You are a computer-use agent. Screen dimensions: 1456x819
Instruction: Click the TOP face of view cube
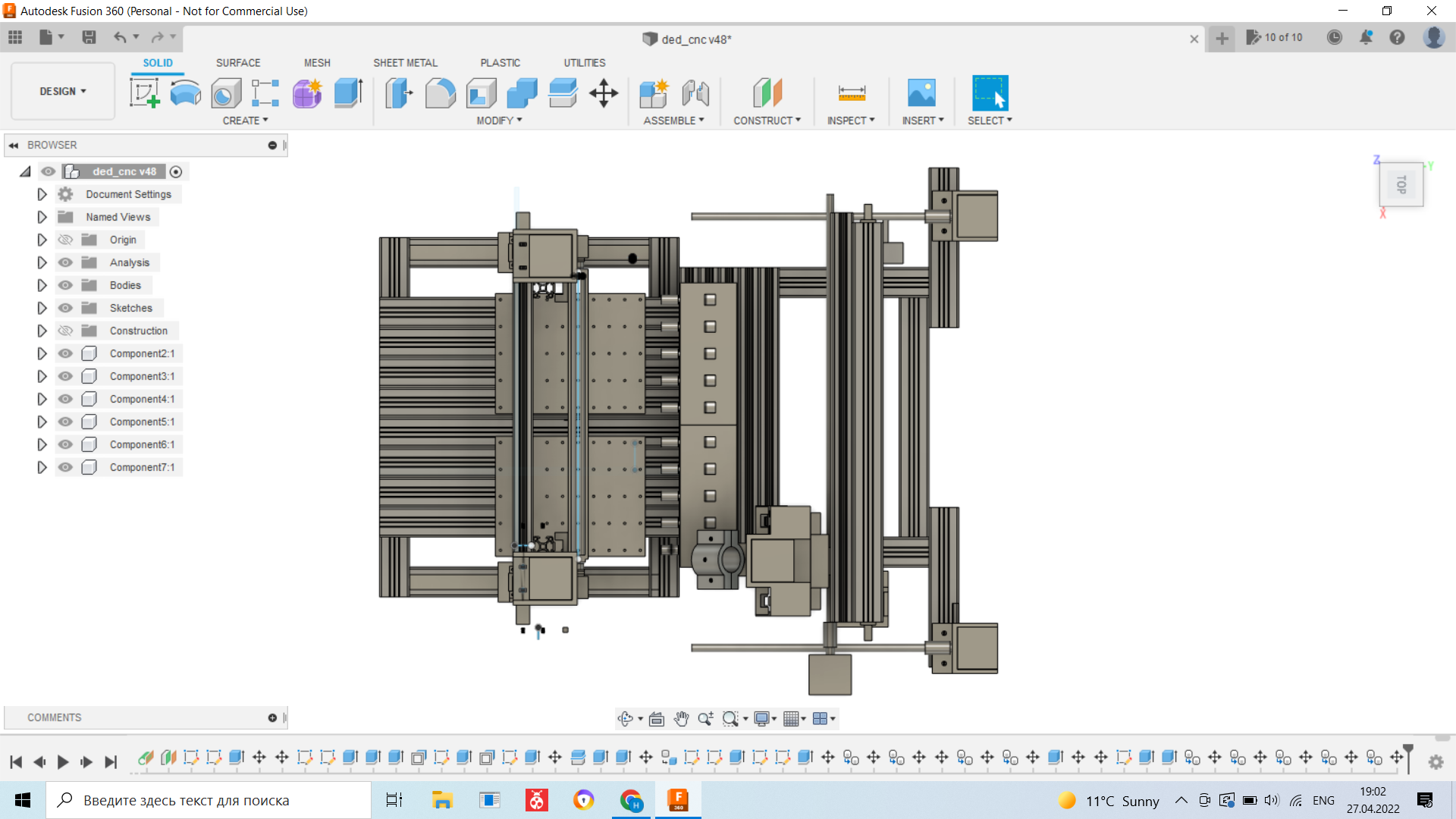[x=1401, y=184]
